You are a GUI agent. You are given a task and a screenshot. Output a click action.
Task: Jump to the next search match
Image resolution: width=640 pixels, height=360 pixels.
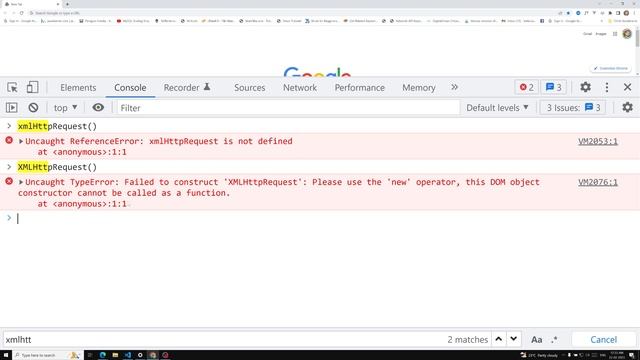513,339
